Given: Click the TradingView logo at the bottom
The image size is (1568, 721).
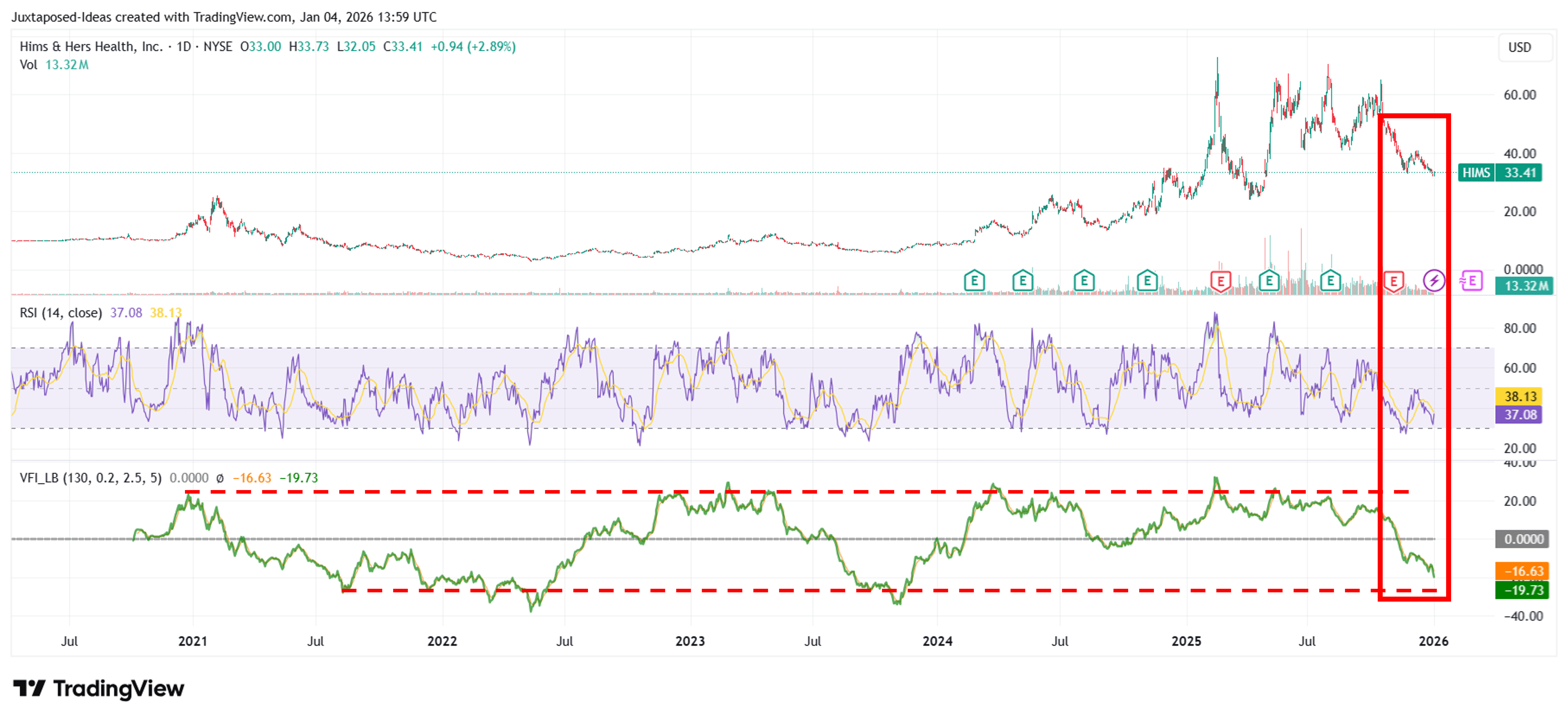Looking at the screenshot, I should 99,689.
